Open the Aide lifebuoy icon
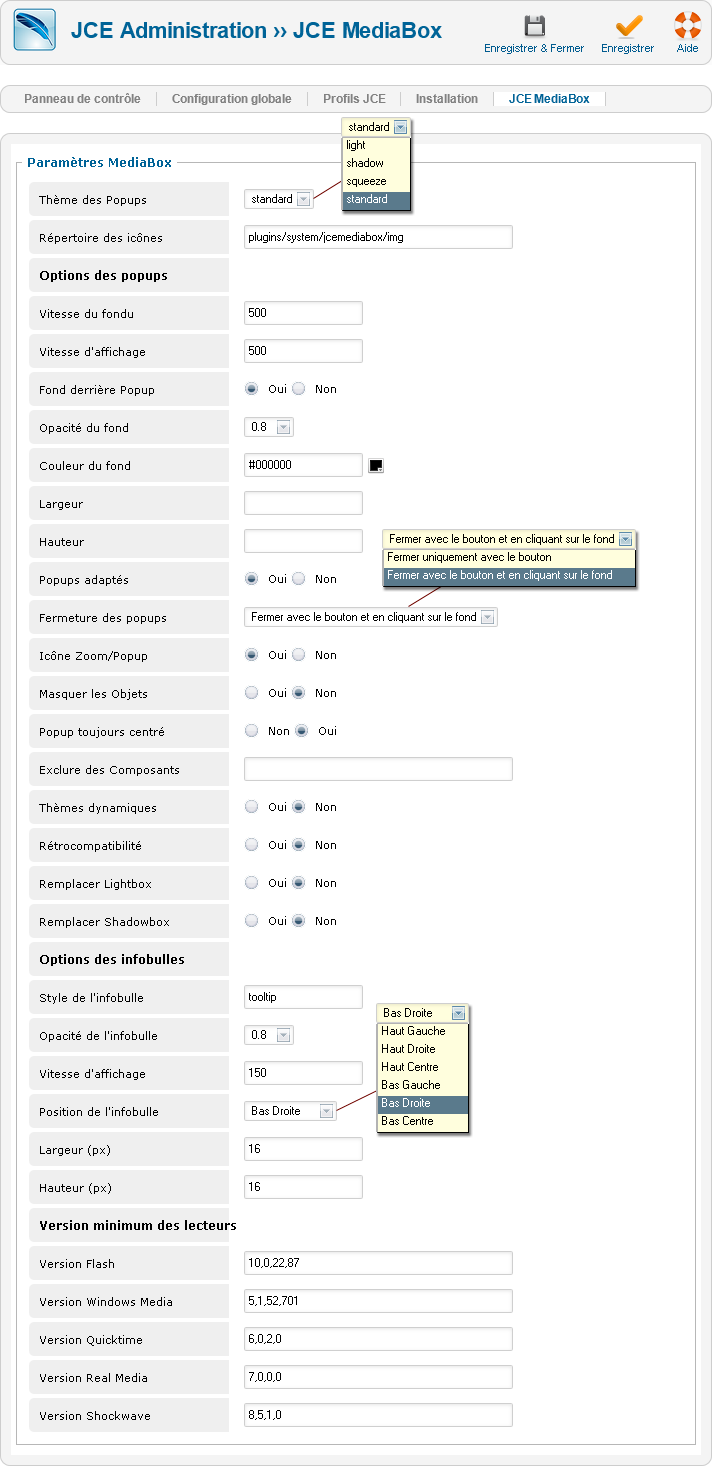This screenshot has height=1466, width=712. (x=687, y=27)
